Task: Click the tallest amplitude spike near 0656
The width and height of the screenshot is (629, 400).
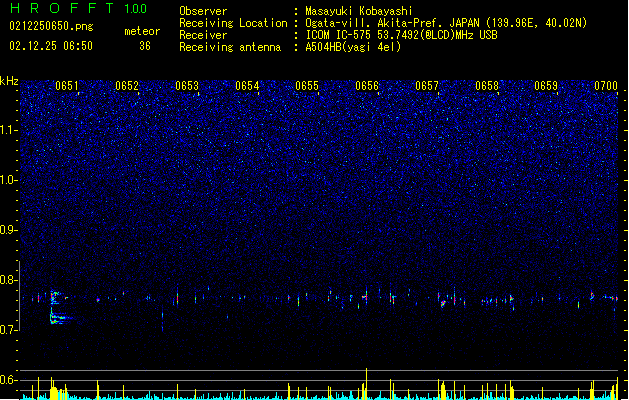Action: [x=366, y=384]
